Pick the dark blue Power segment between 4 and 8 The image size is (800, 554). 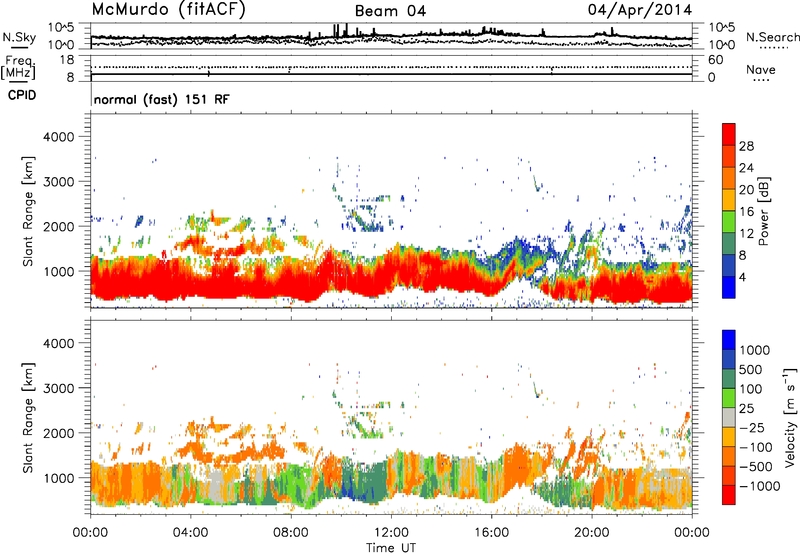[x=729, y=265]
